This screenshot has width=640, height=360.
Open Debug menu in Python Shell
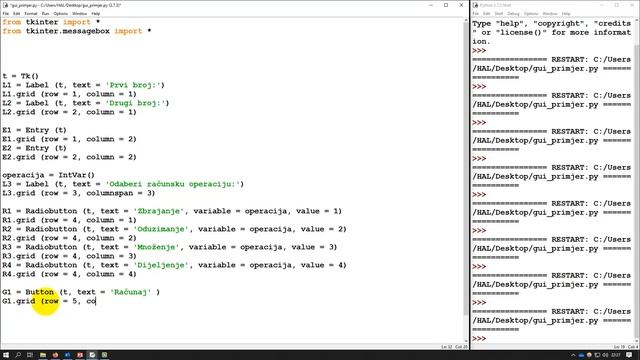[513, 13]
